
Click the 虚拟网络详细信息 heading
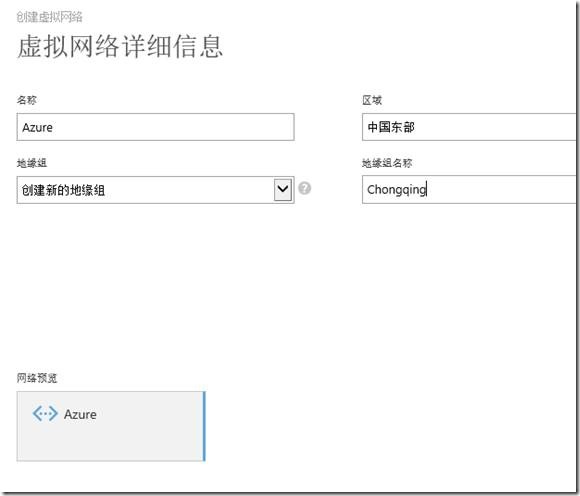pyautogui.click(x=120, y=47)
